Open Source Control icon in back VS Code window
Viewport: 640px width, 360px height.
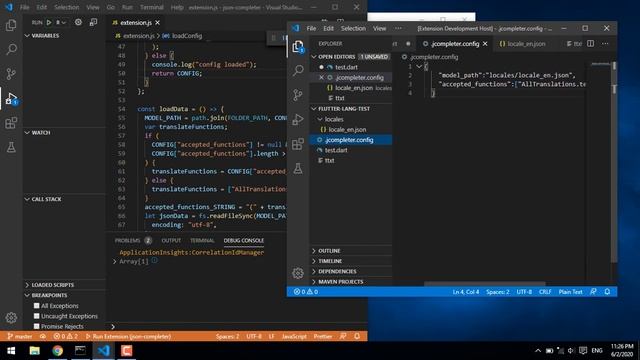[11, 74]
